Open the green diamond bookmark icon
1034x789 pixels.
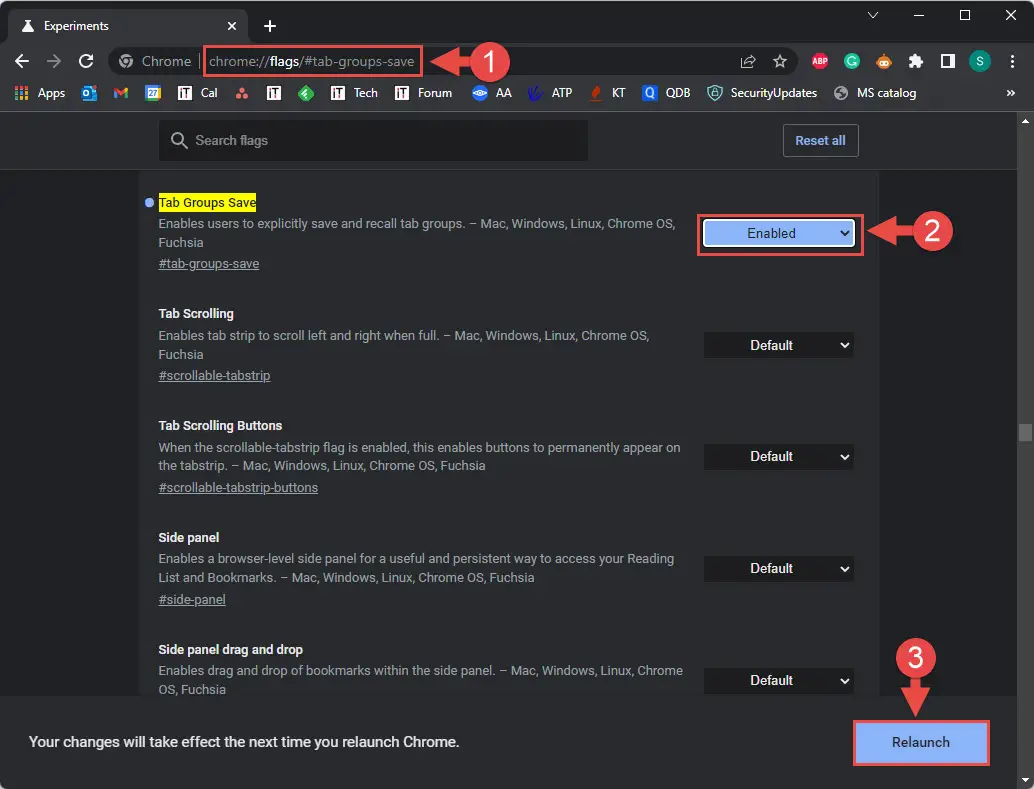[306, 93]
